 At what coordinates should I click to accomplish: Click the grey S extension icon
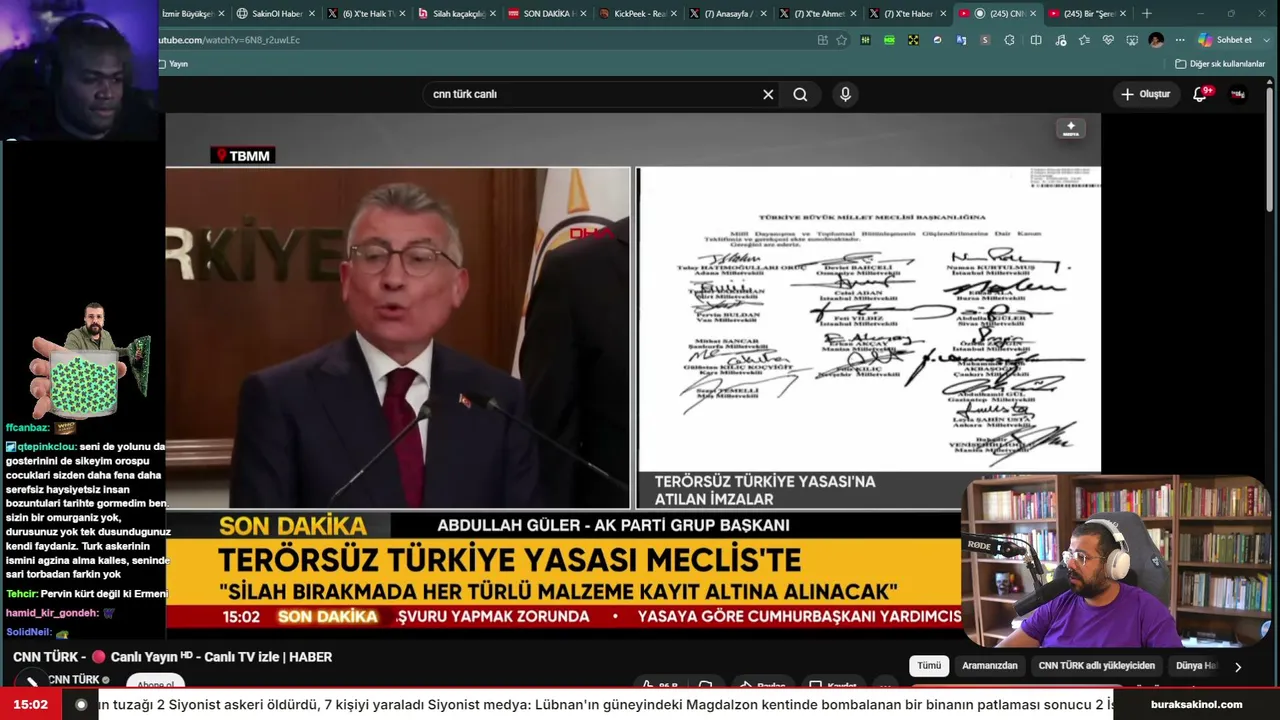point(985,40)
